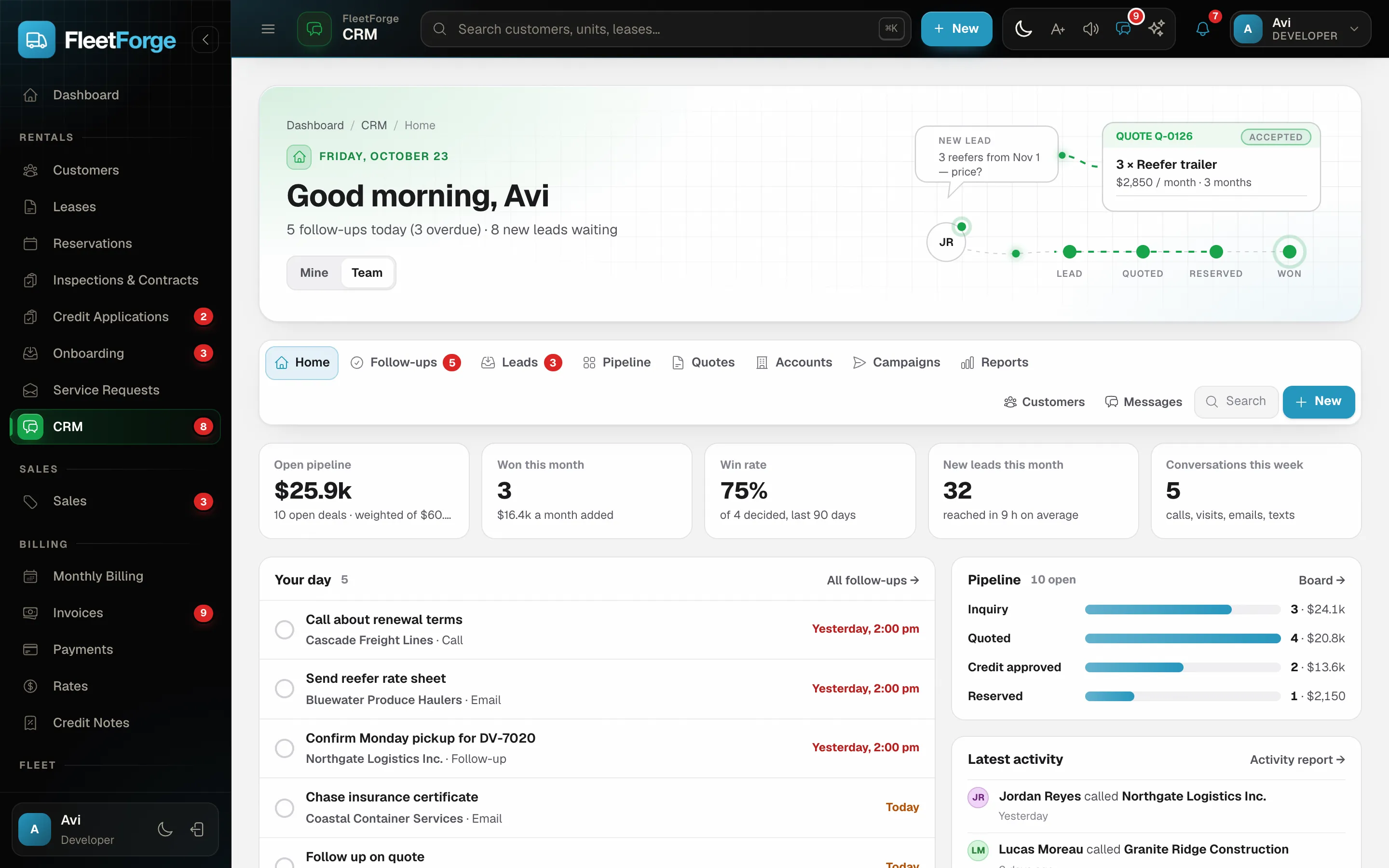
Task: Mark 'Confirm Monday pickup for DV-7020' as done
Action: [284, 748]
